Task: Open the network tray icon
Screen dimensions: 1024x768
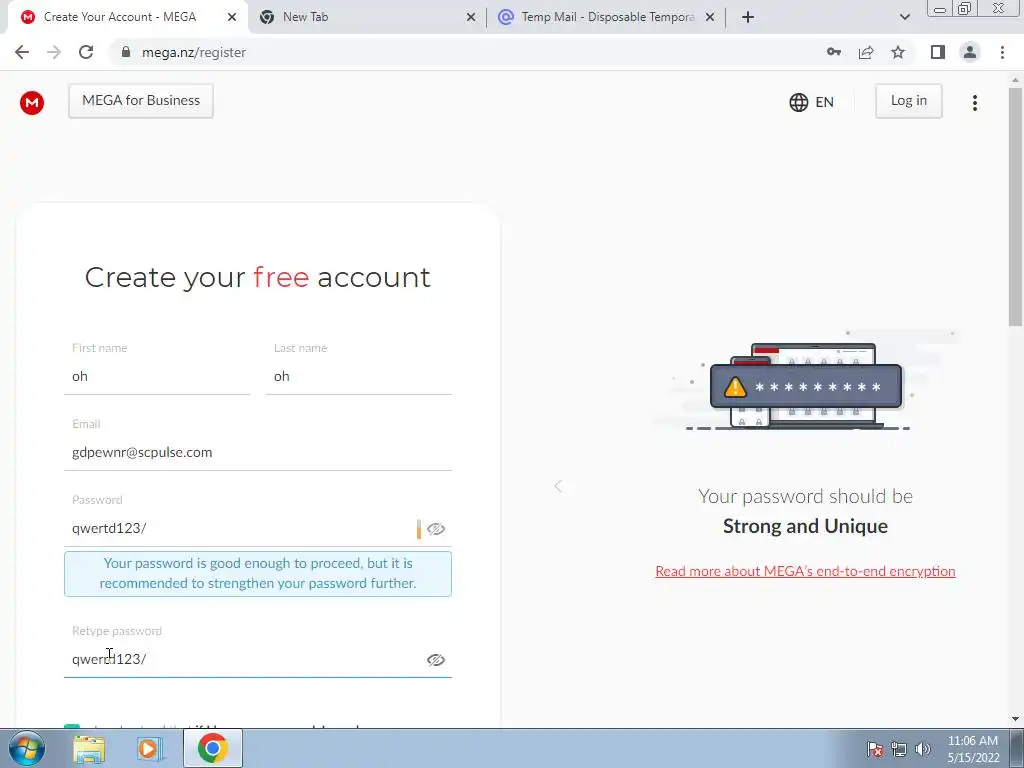Action: (899, 749)
